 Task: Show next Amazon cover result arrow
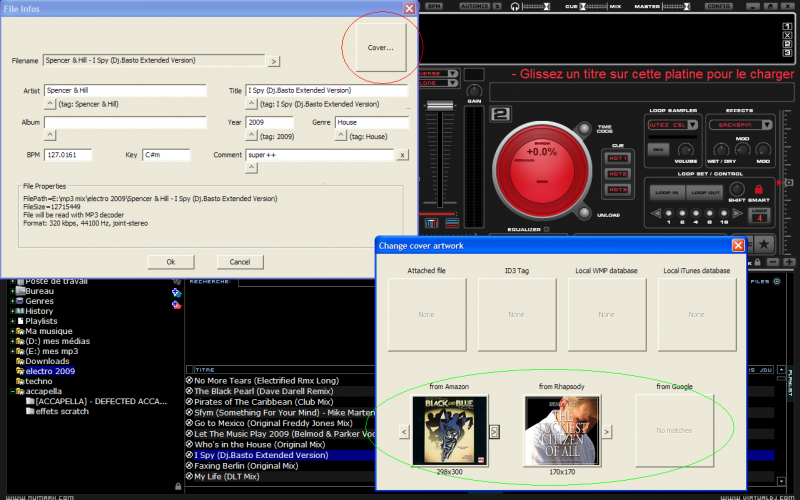tap(495, 431)
